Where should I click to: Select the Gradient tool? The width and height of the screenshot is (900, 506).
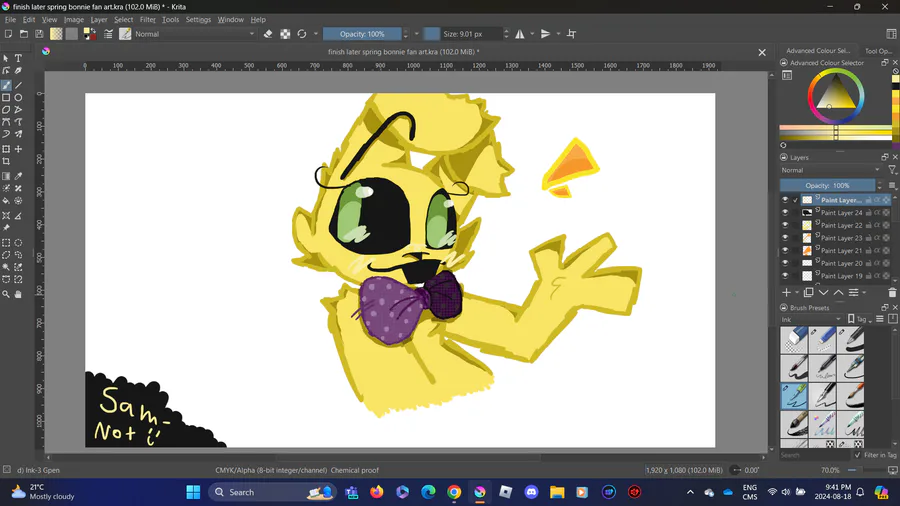tap(6, 176)
